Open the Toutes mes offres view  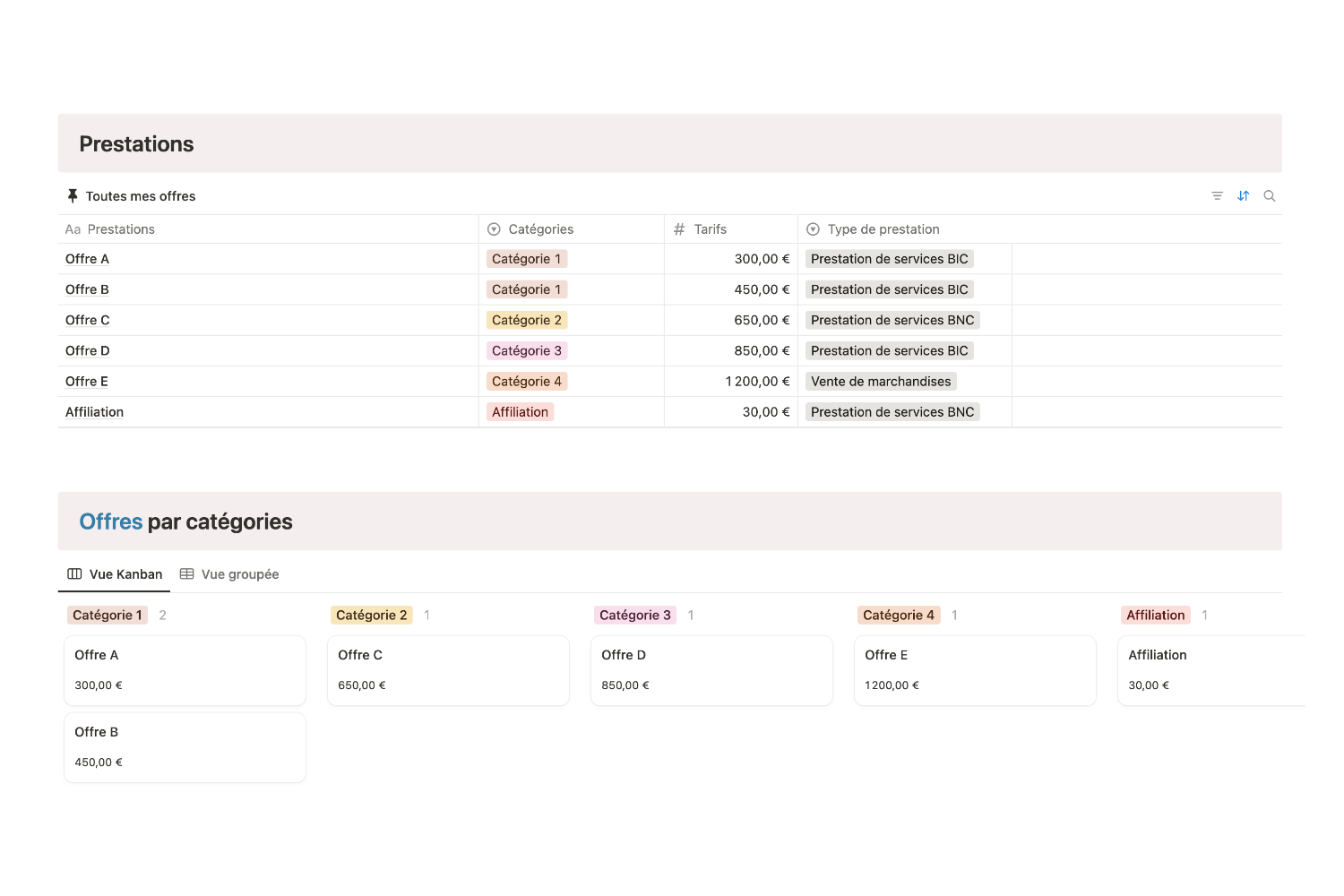pyautogui.click(x=131, y=196)
